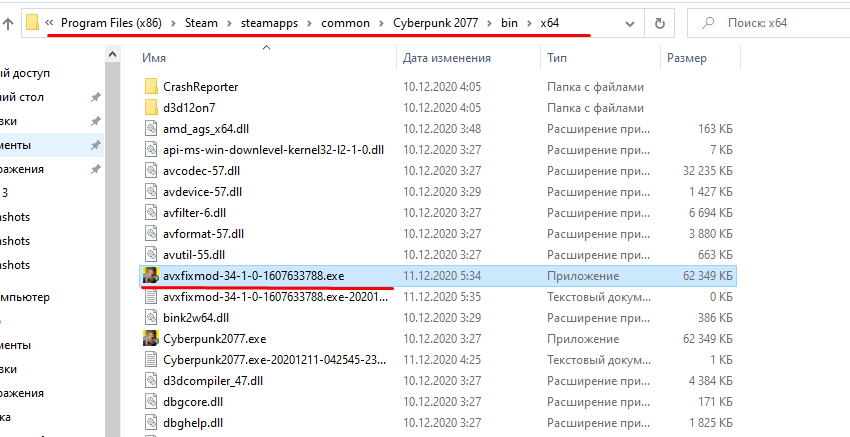
Task: Click the file name 'd3dcompiler_47.dll'
Action: tap(213, 381)
